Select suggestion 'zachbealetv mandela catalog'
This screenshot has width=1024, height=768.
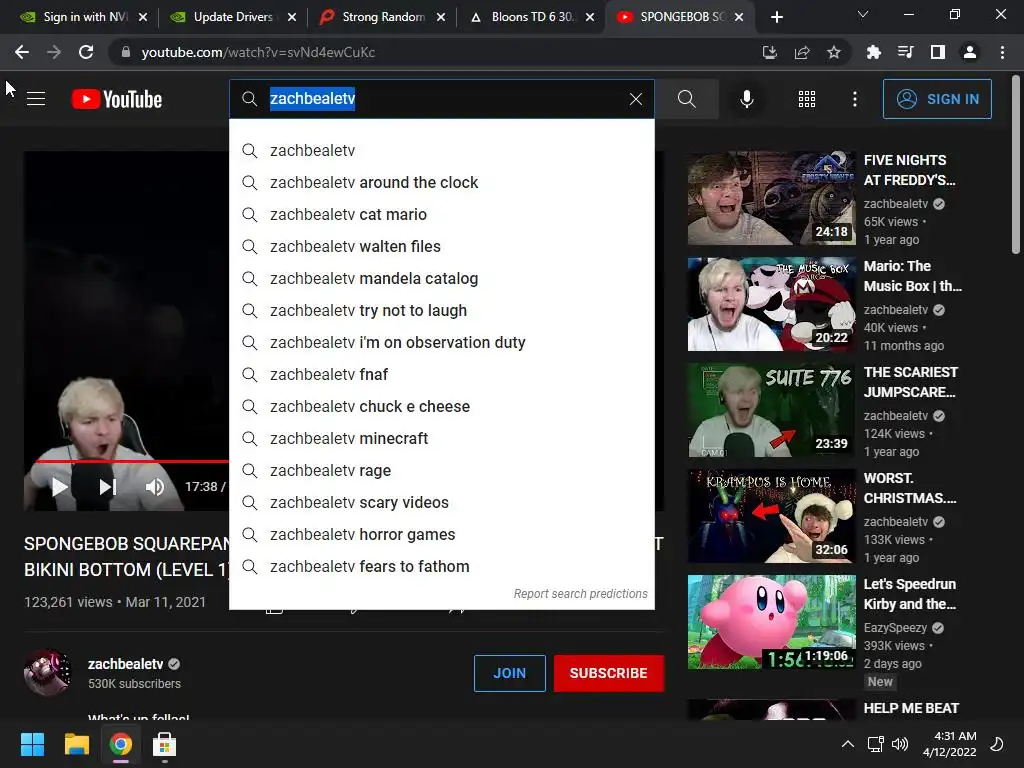[x=441, y=278]
